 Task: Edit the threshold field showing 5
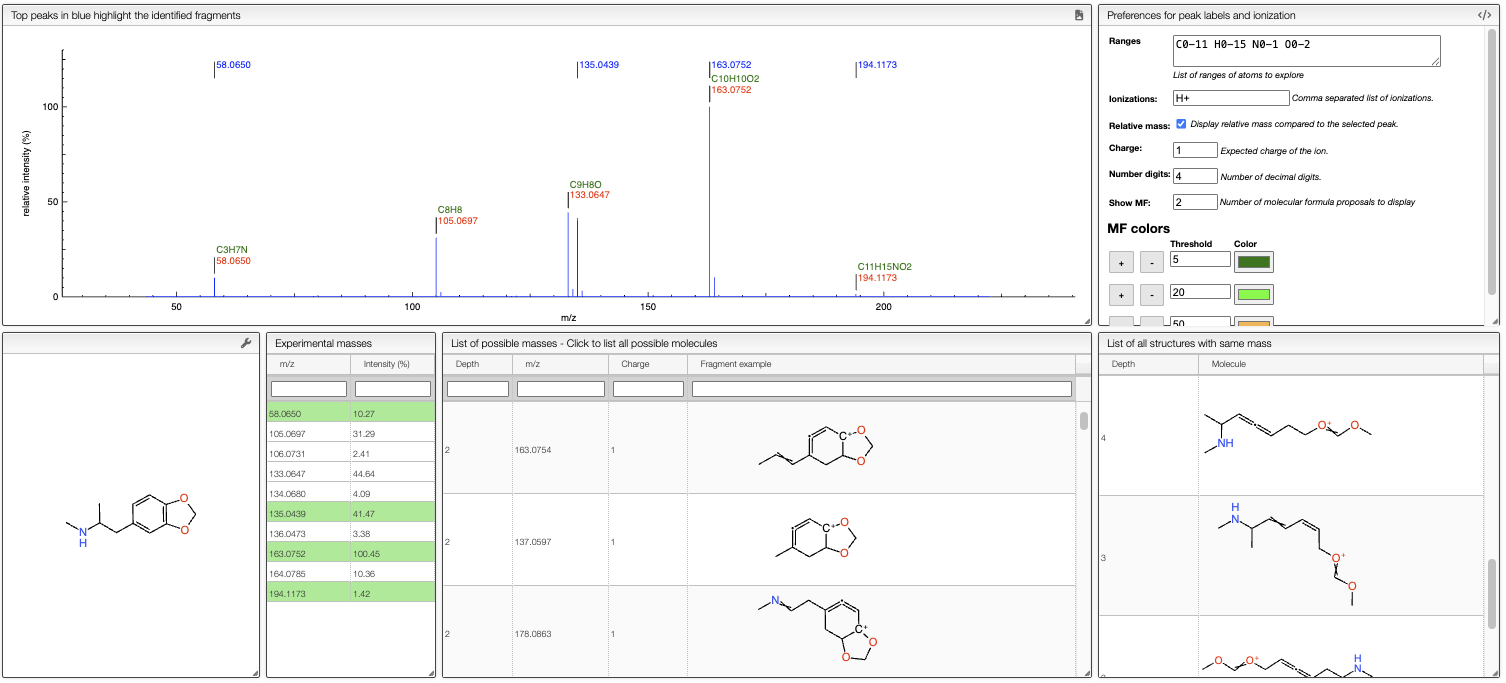point(1200,259)
